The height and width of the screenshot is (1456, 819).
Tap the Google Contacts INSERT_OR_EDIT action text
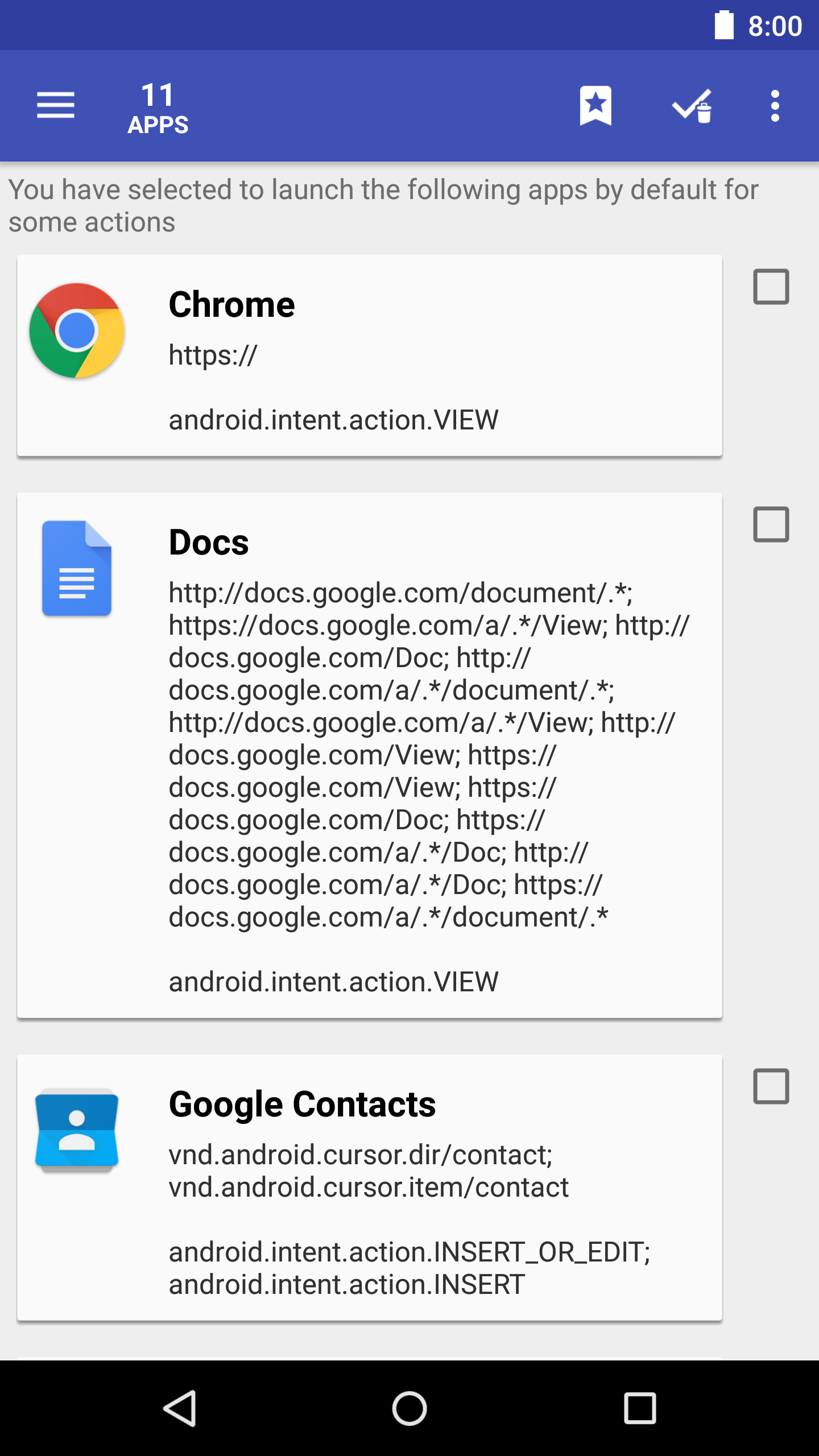point(409,1252)
